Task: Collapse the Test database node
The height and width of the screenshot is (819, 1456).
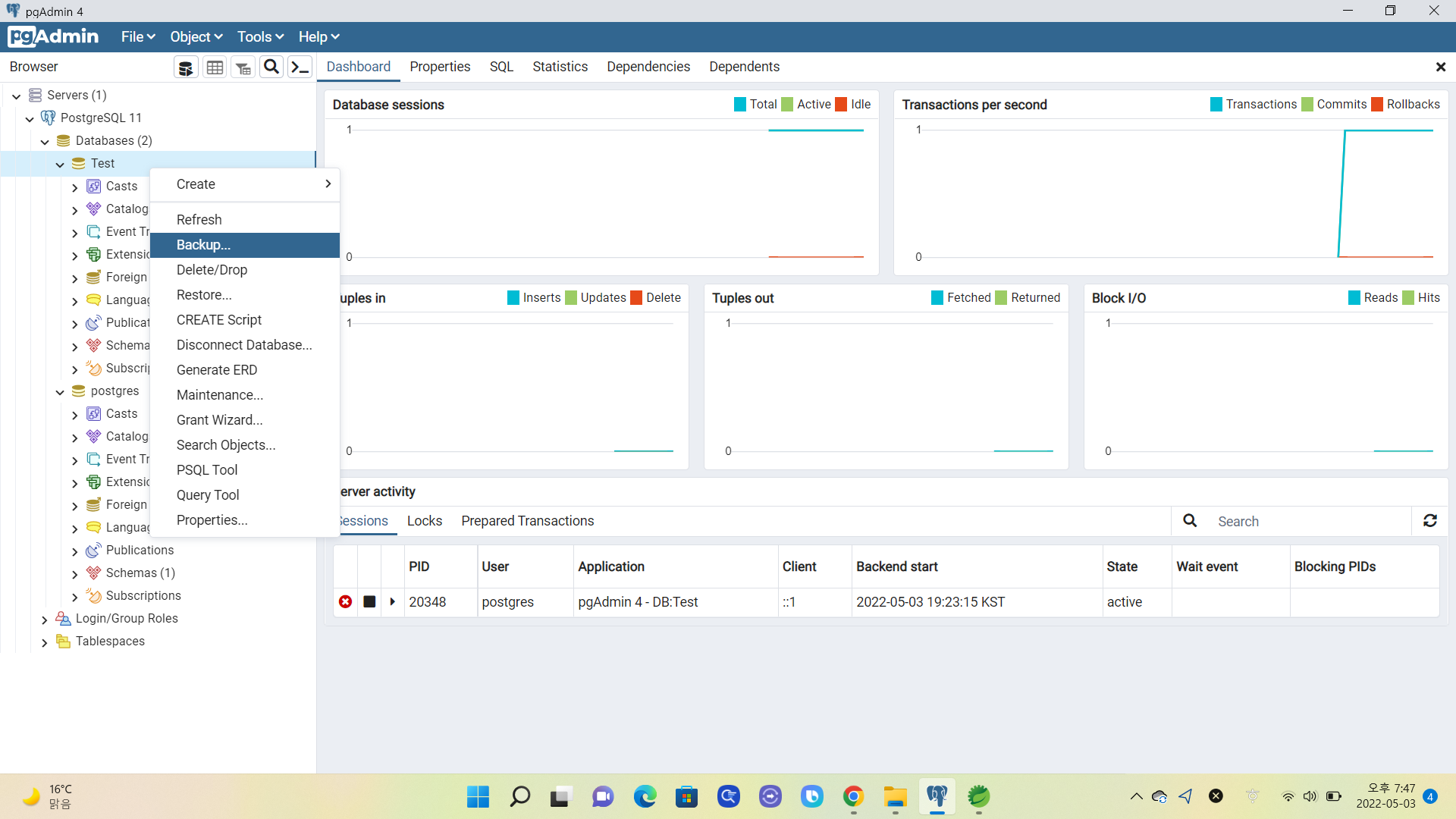Action: point(60,164)
